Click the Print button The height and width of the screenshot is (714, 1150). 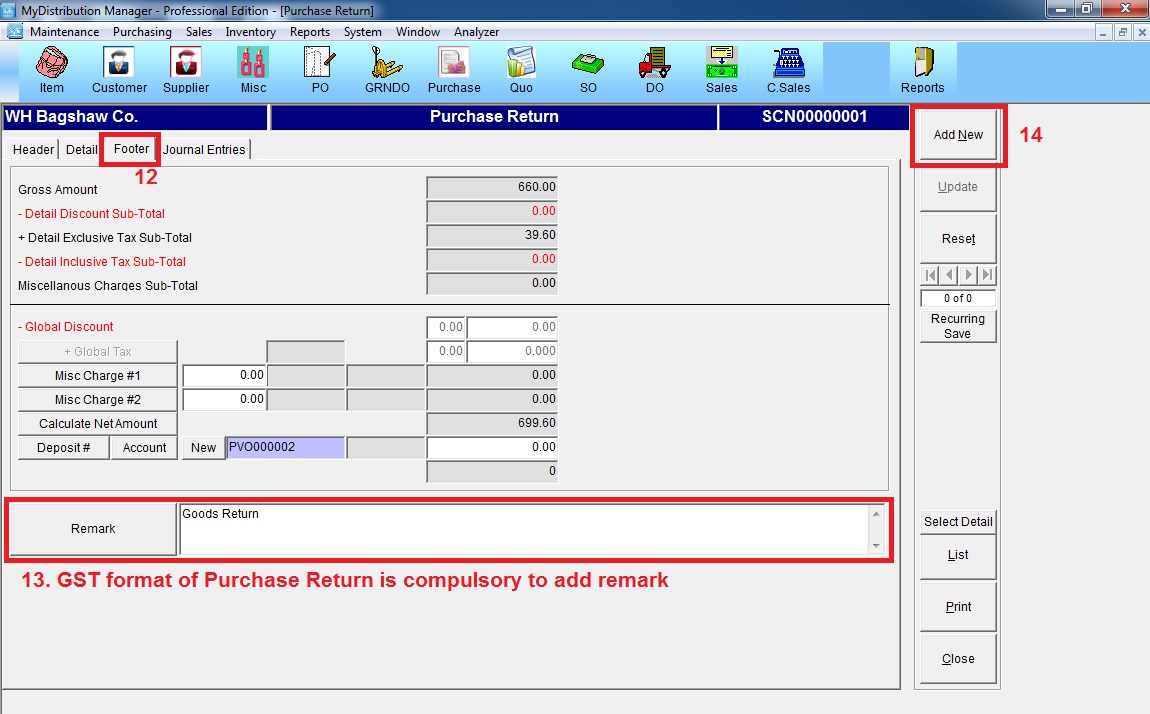coord(958,607)
